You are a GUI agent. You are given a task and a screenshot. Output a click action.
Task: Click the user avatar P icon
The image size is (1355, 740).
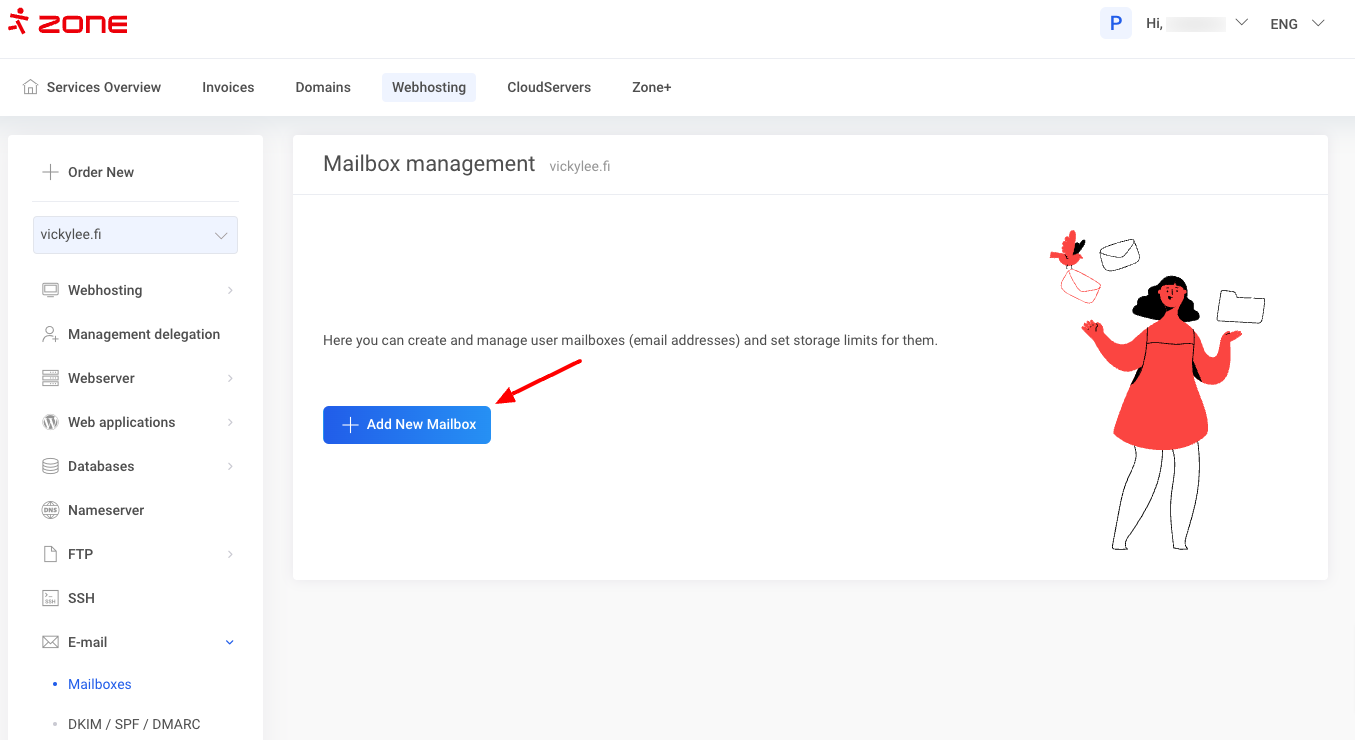[x=1115, y=23]
